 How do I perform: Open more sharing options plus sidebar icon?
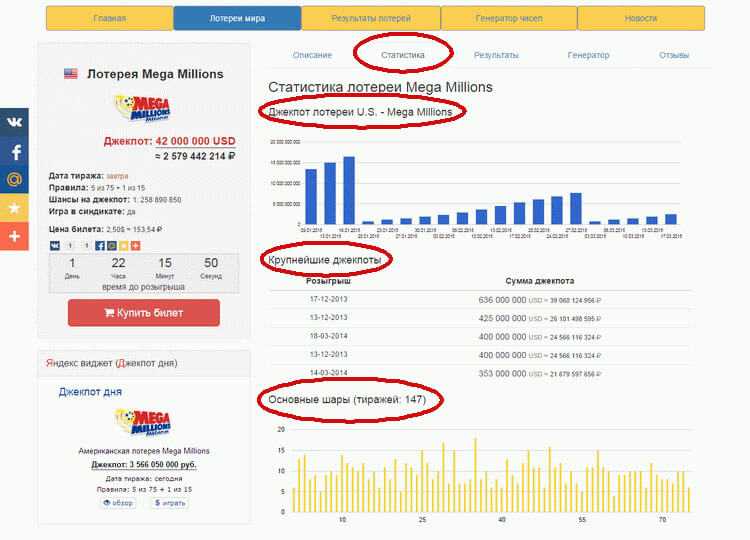pyautogui.click(x=14, y=236)
